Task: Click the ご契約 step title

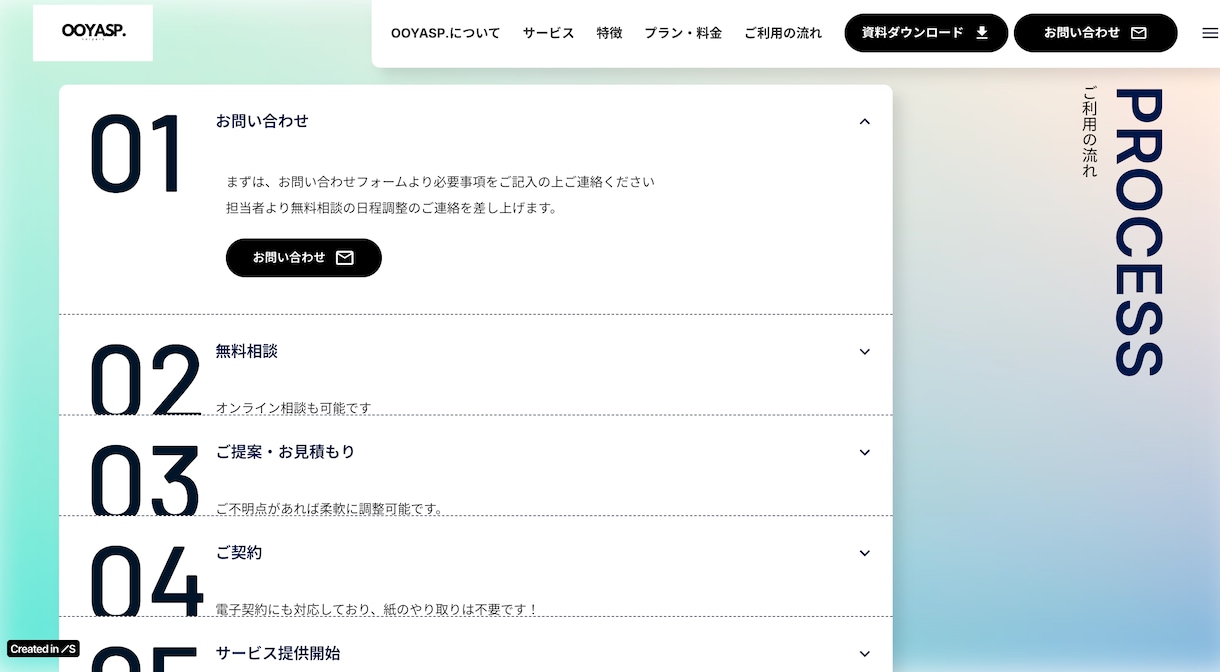Action: pos(239,553)
